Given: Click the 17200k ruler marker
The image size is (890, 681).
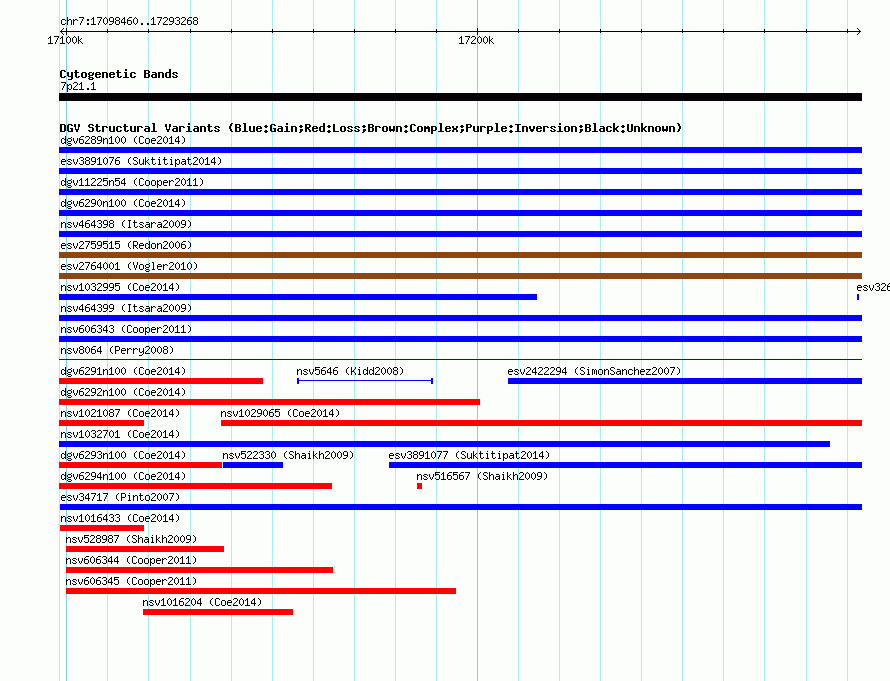Looking at the screenshot, I should pos(476,40).
